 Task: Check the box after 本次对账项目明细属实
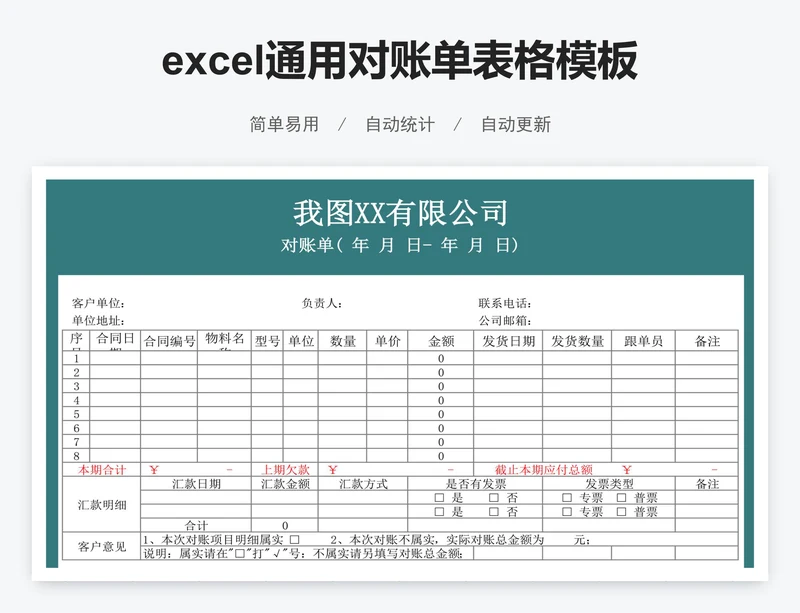click(294, 539)
